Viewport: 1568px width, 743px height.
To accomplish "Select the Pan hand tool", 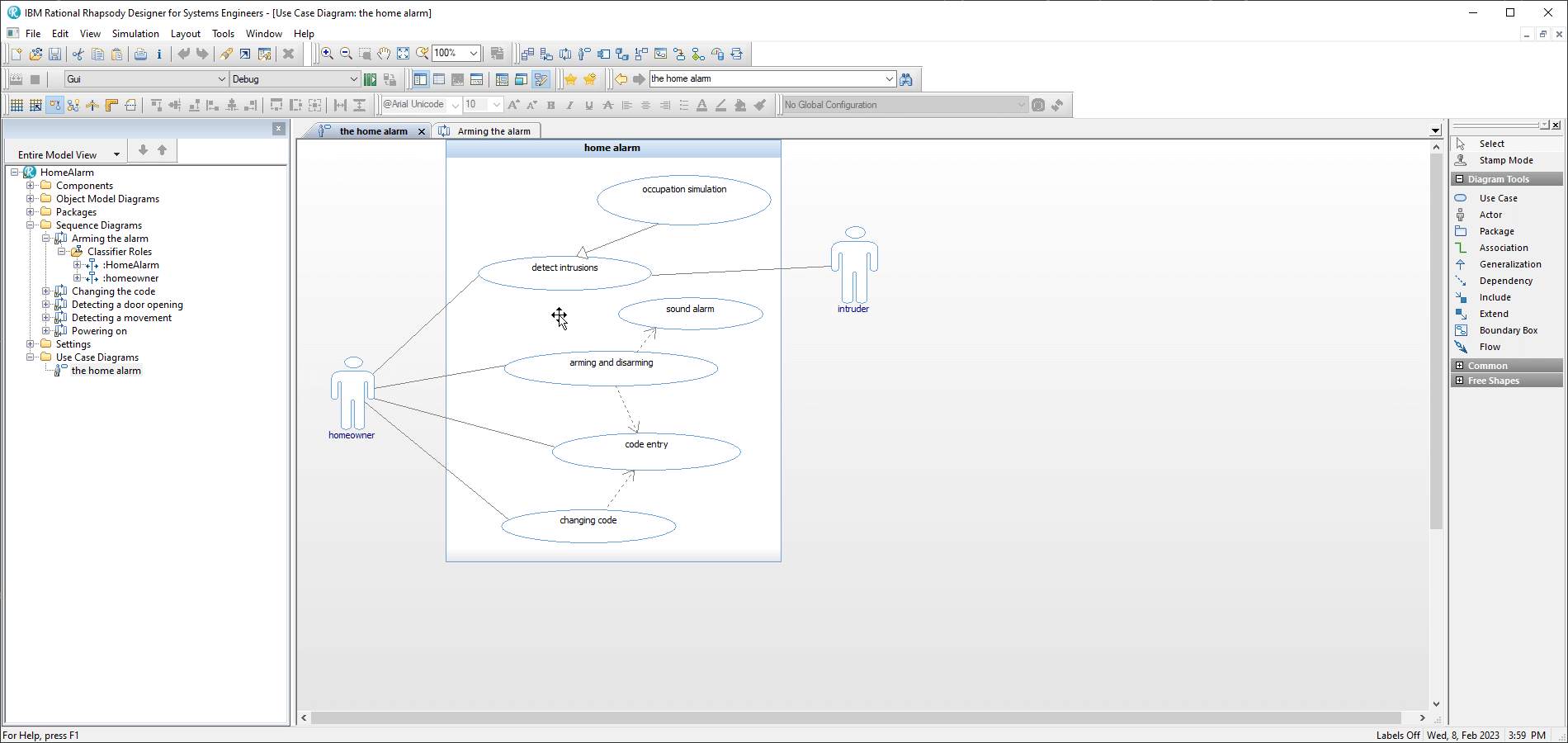I will [385, 54].
